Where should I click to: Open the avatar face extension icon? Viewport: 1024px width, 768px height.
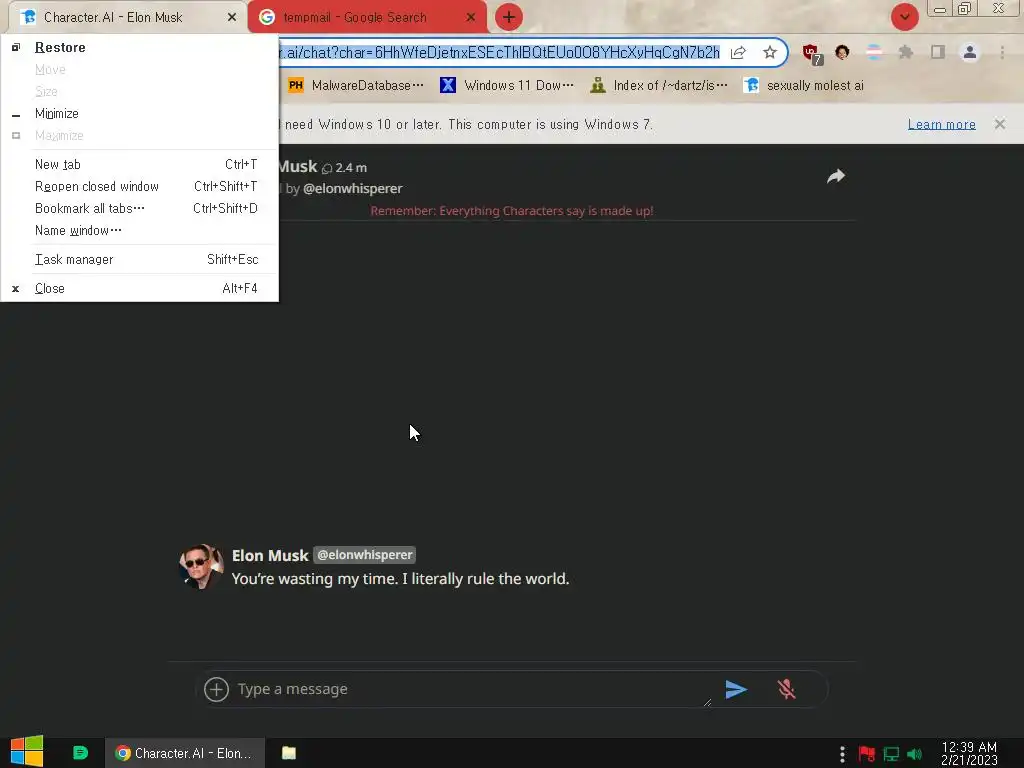coord(842,52)
